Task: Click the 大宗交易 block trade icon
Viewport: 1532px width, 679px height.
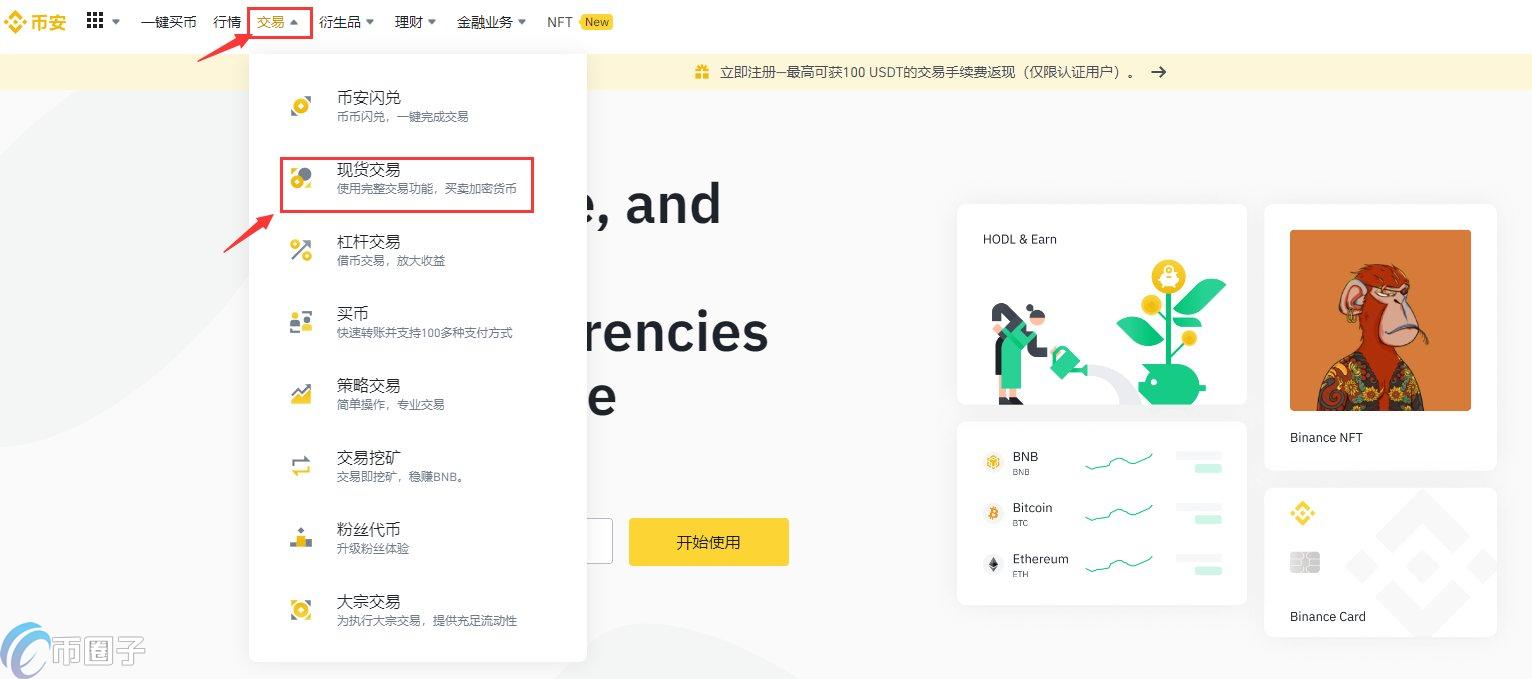Action: (301, 609)
